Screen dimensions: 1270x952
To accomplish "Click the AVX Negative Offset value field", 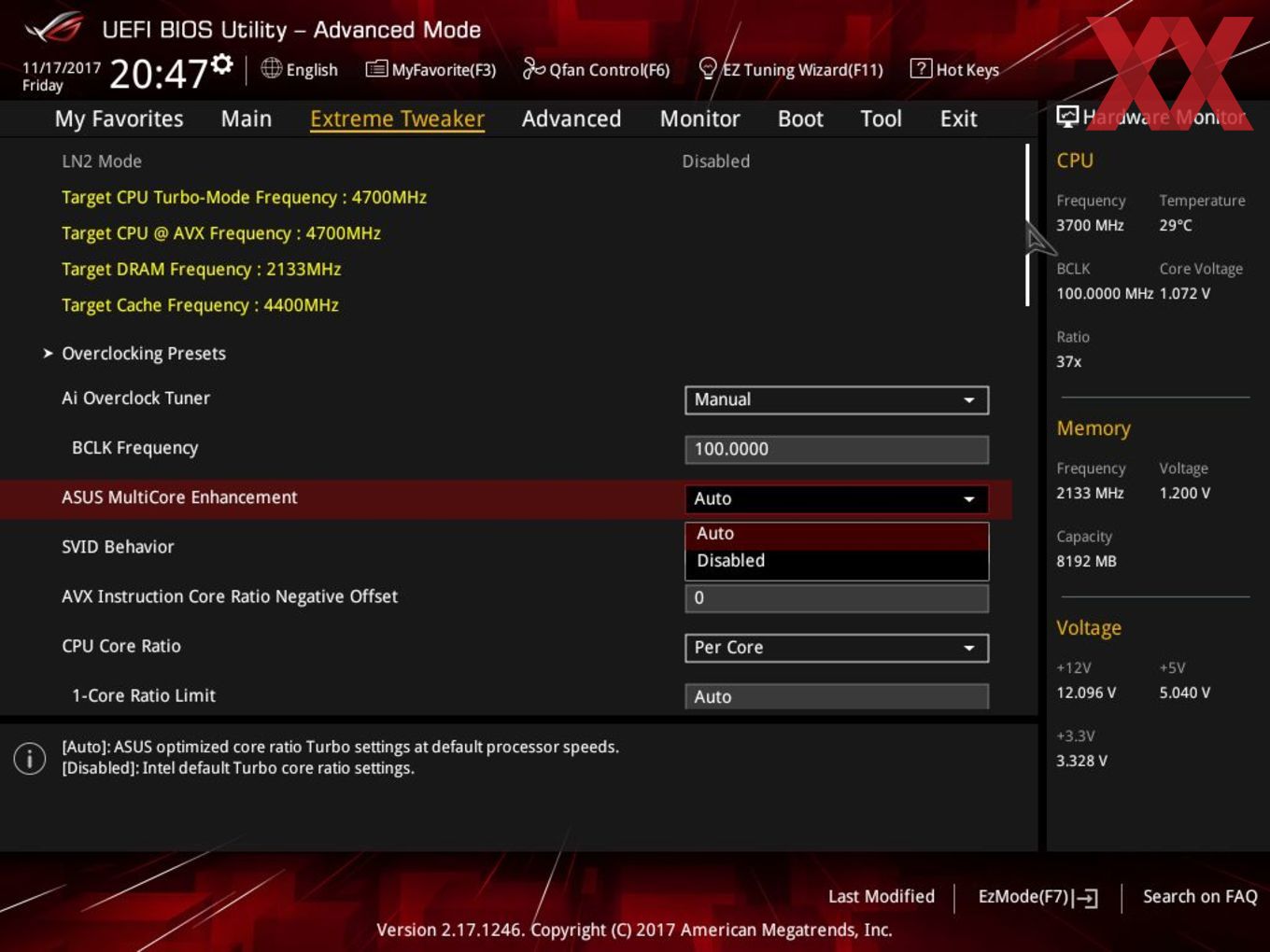I will pyautogui.click(x=837, y=598).
